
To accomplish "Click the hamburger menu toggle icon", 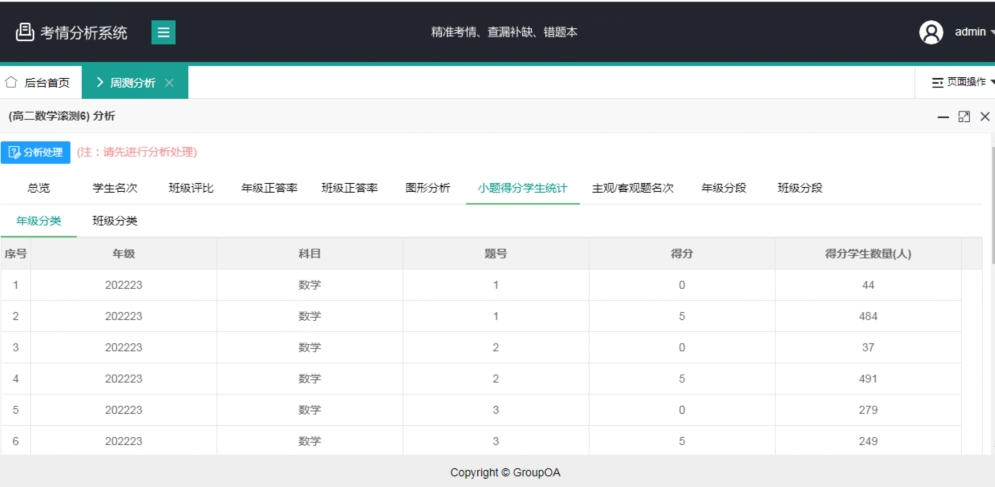I will [164, 32].
